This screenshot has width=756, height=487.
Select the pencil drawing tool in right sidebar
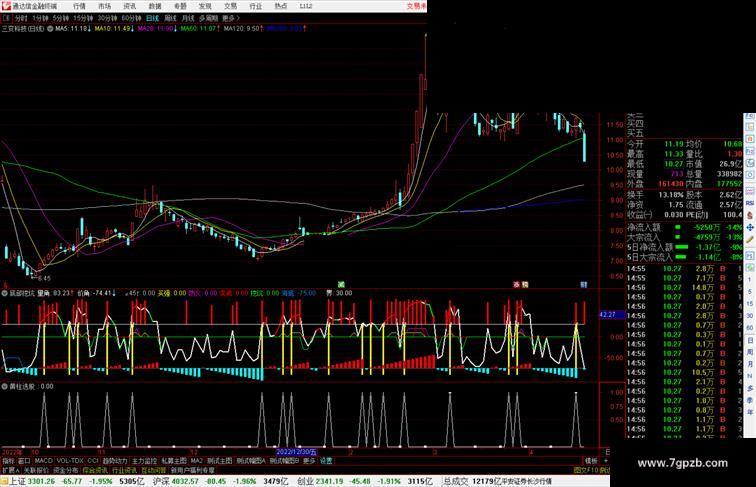750,239
